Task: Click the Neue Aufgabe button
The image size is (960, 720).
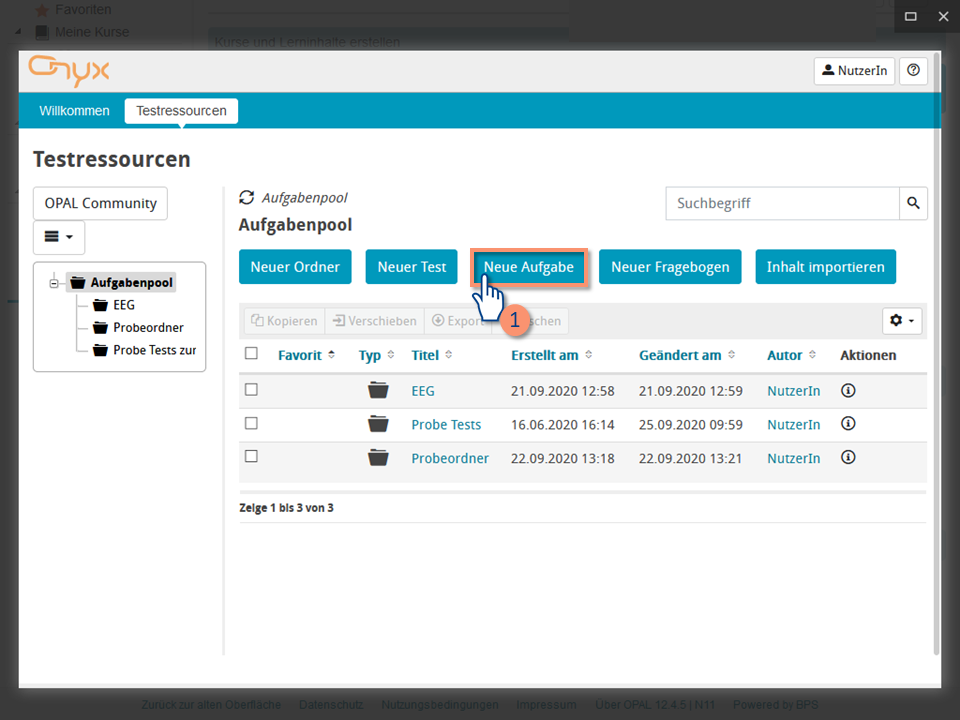Action: [529, 267]
